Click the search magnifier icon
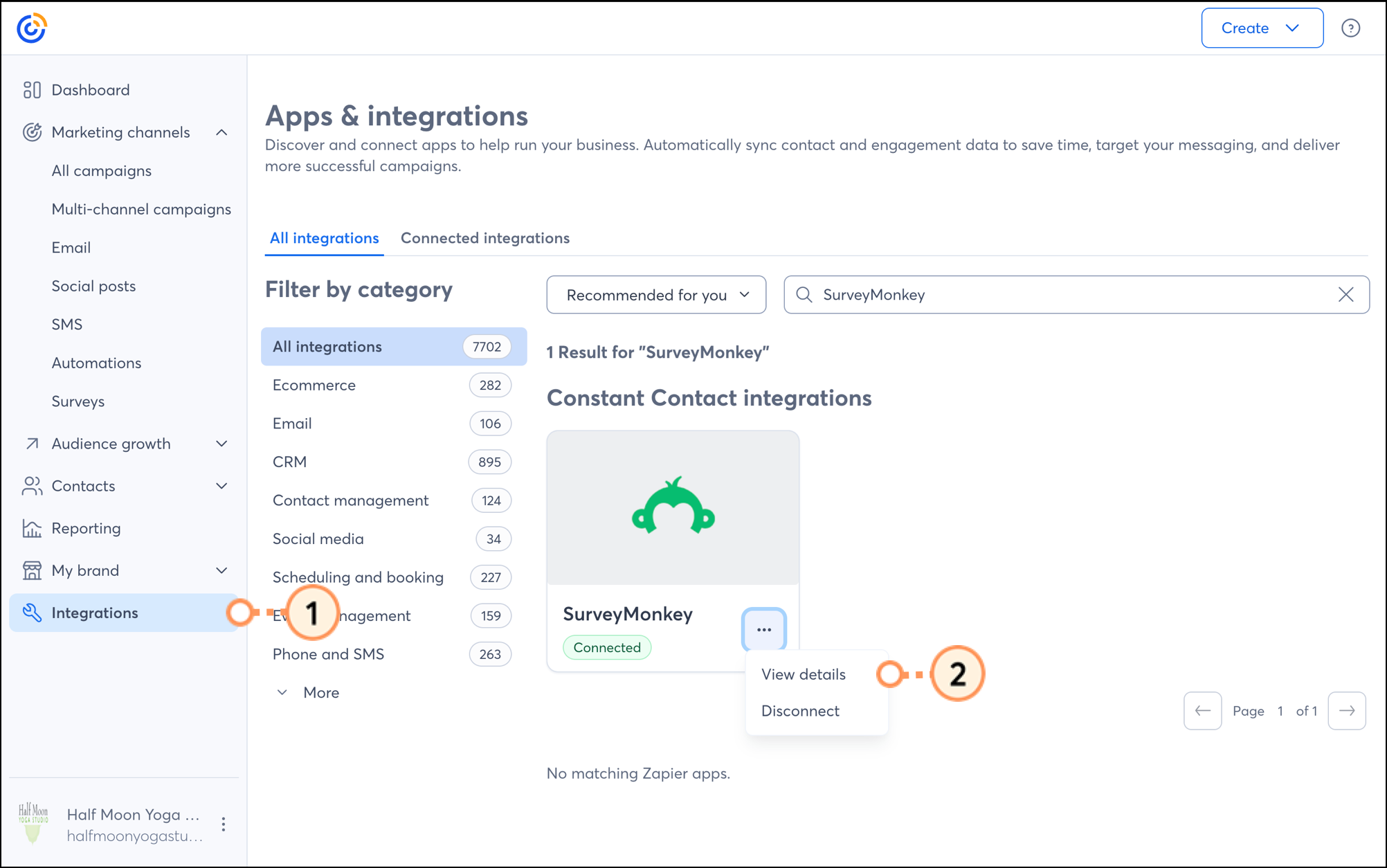 click(x=804, y=295)
